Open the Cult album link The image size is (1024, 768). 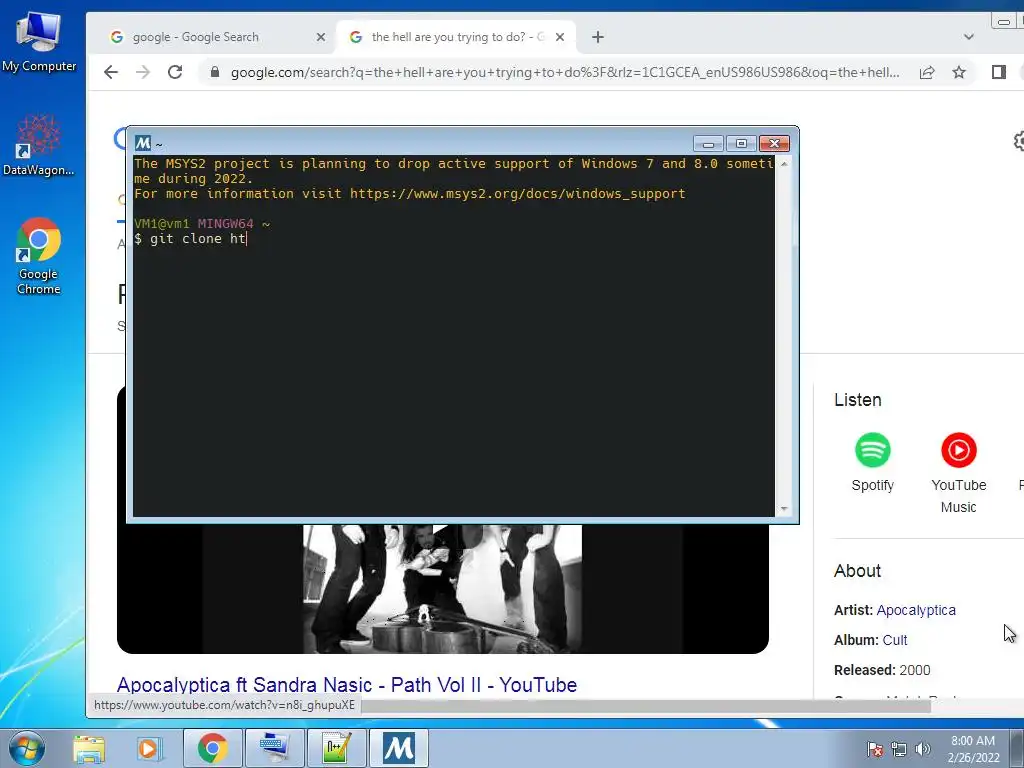point(895,640)
